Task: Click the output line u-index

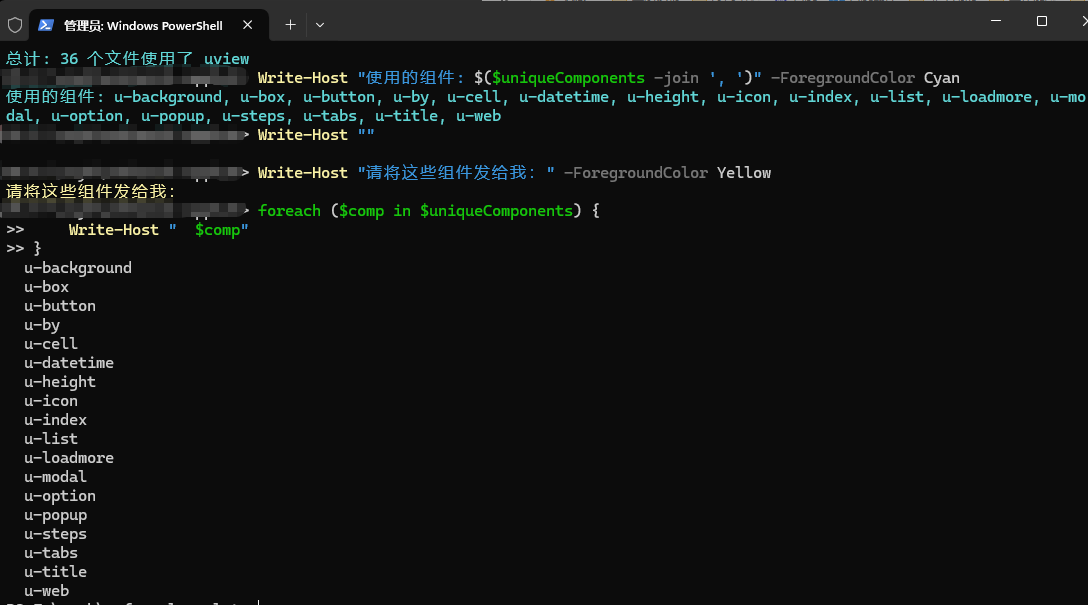Action: pyautogui.click(x=56, y=420)
